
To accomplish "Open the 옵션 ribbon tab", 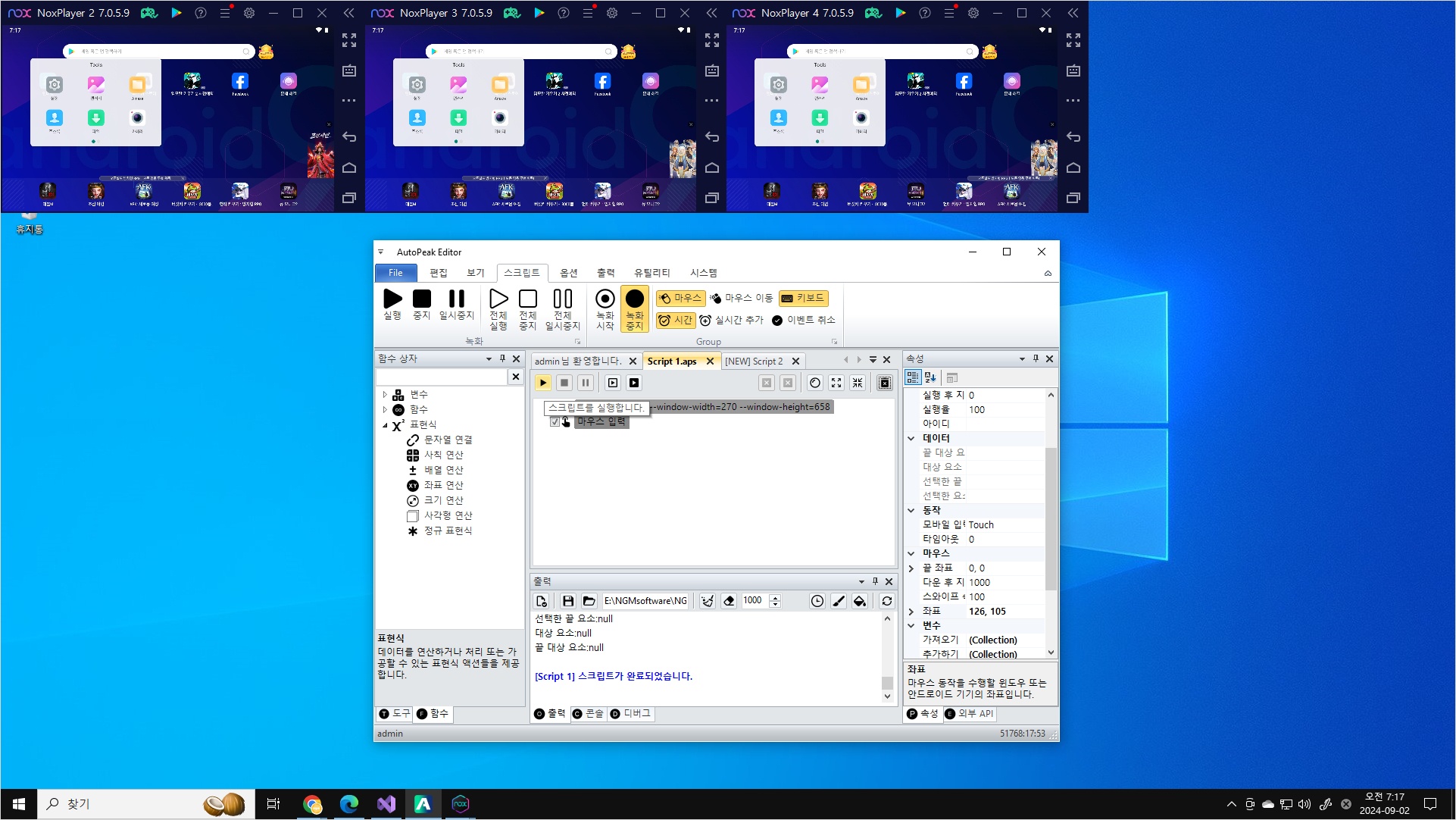I will point(568,273).
